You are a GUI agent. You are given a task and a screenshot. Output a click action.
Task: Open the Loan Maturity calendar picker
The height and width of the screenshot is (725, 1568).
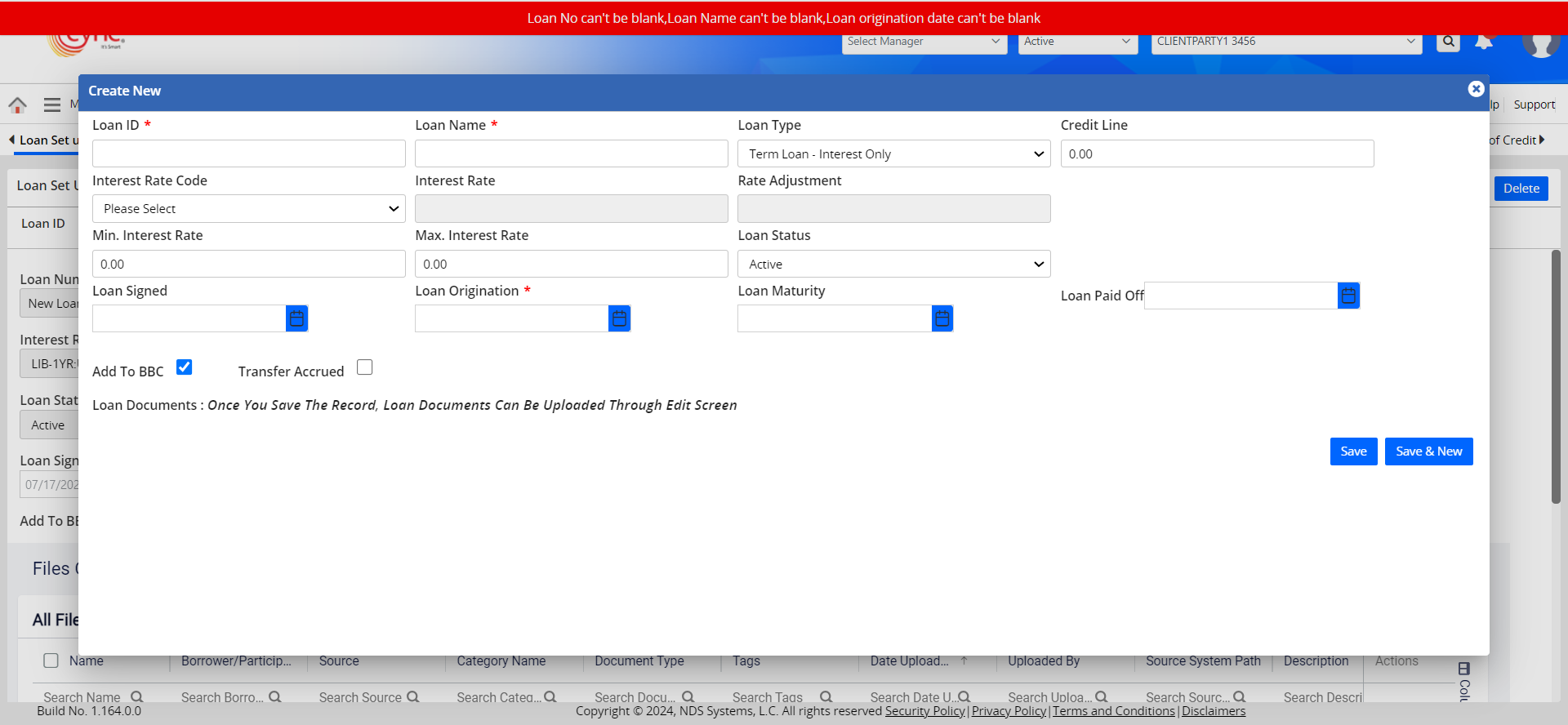coord(942,318)
